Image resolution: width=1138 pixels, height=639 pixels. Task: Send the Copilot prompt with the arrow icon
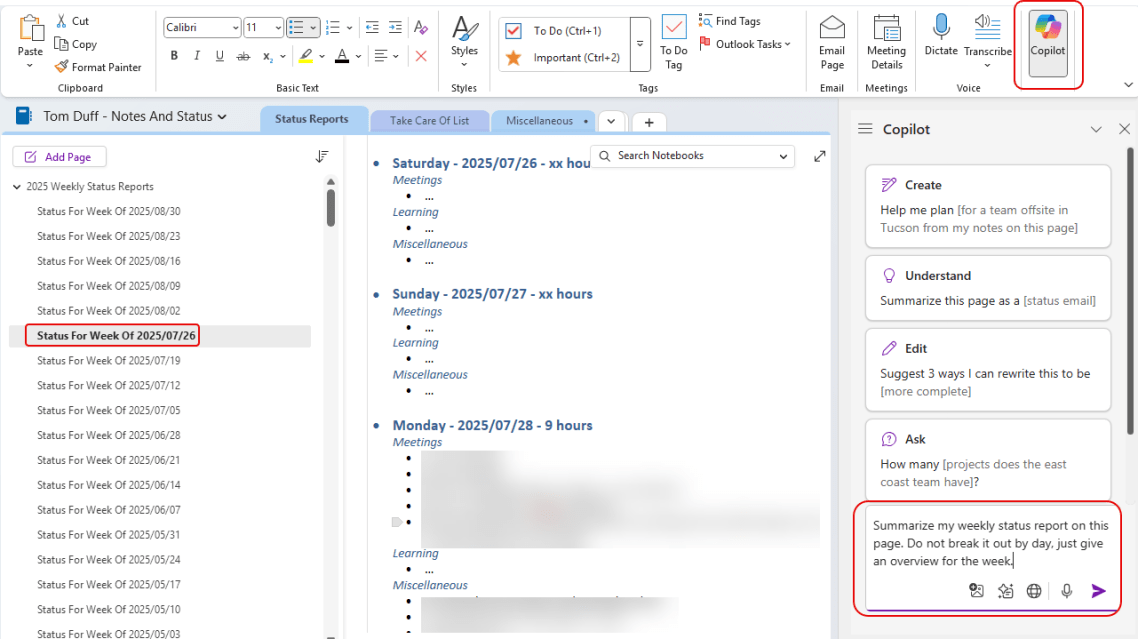pyautogui.click(x=1098, y=590)
